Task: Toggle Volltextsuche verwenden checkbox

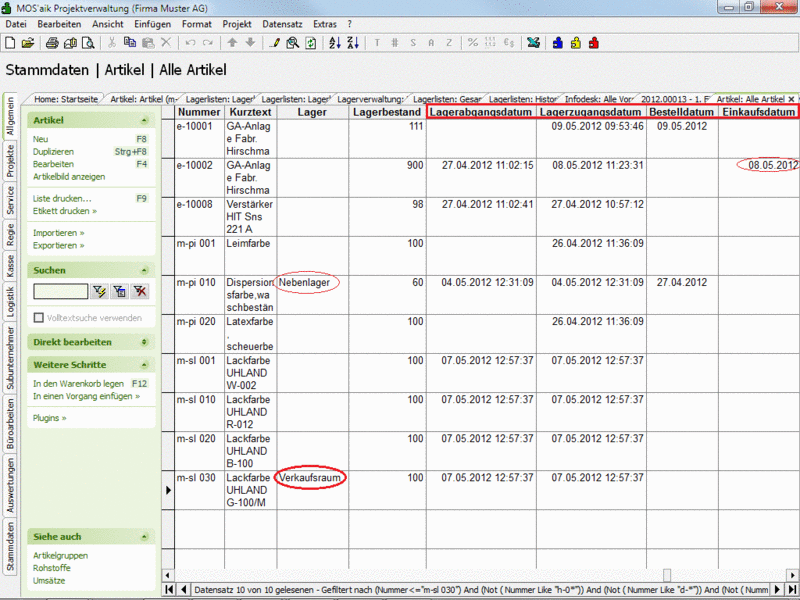Action: 39,318
